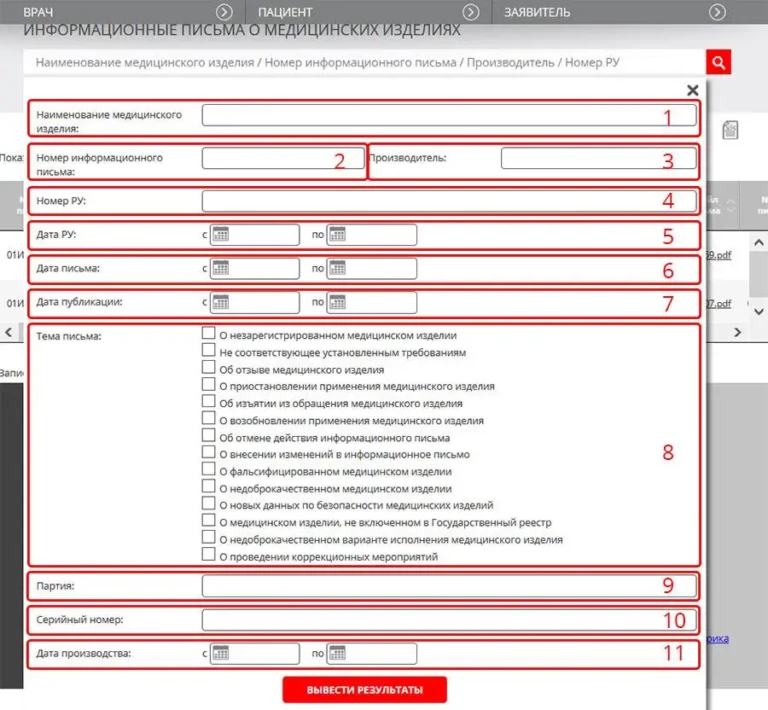The height and width of the screenshot is (710, 768).
Task: Enable 'О фальсифицированном медицинском изделии' checkbox
Action: click(209, 471)
